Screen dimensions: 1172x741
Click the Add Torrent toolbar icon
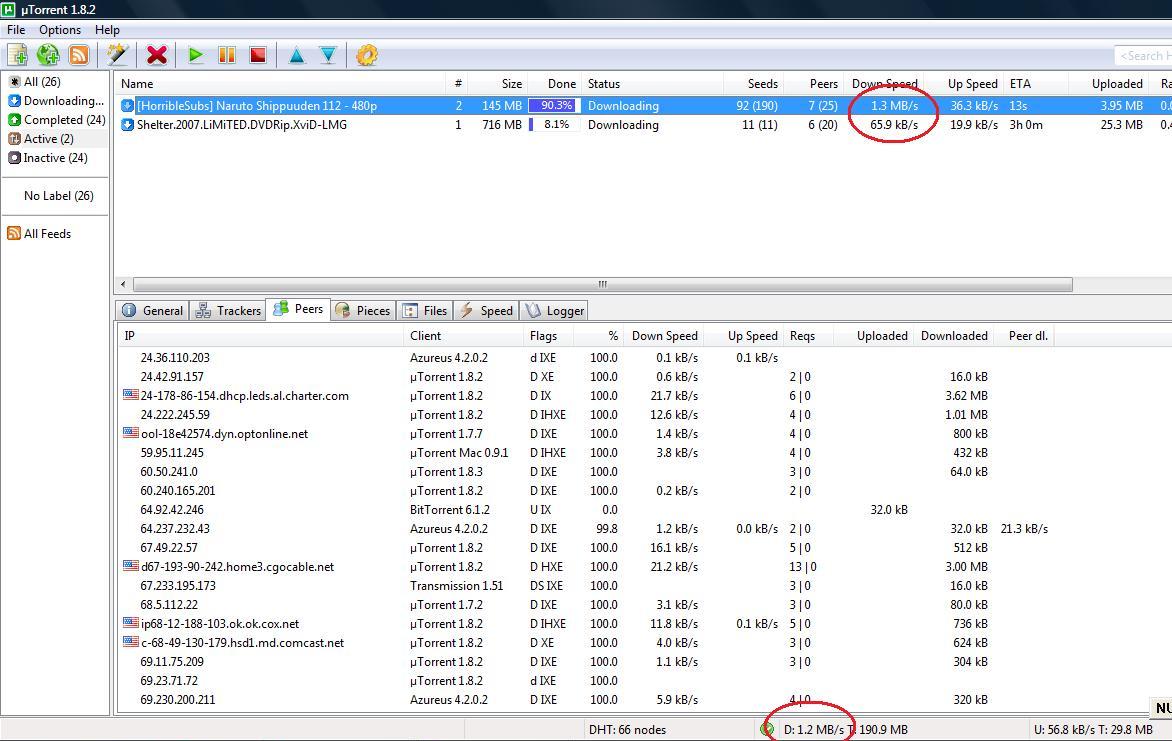(x=17, y=55)
